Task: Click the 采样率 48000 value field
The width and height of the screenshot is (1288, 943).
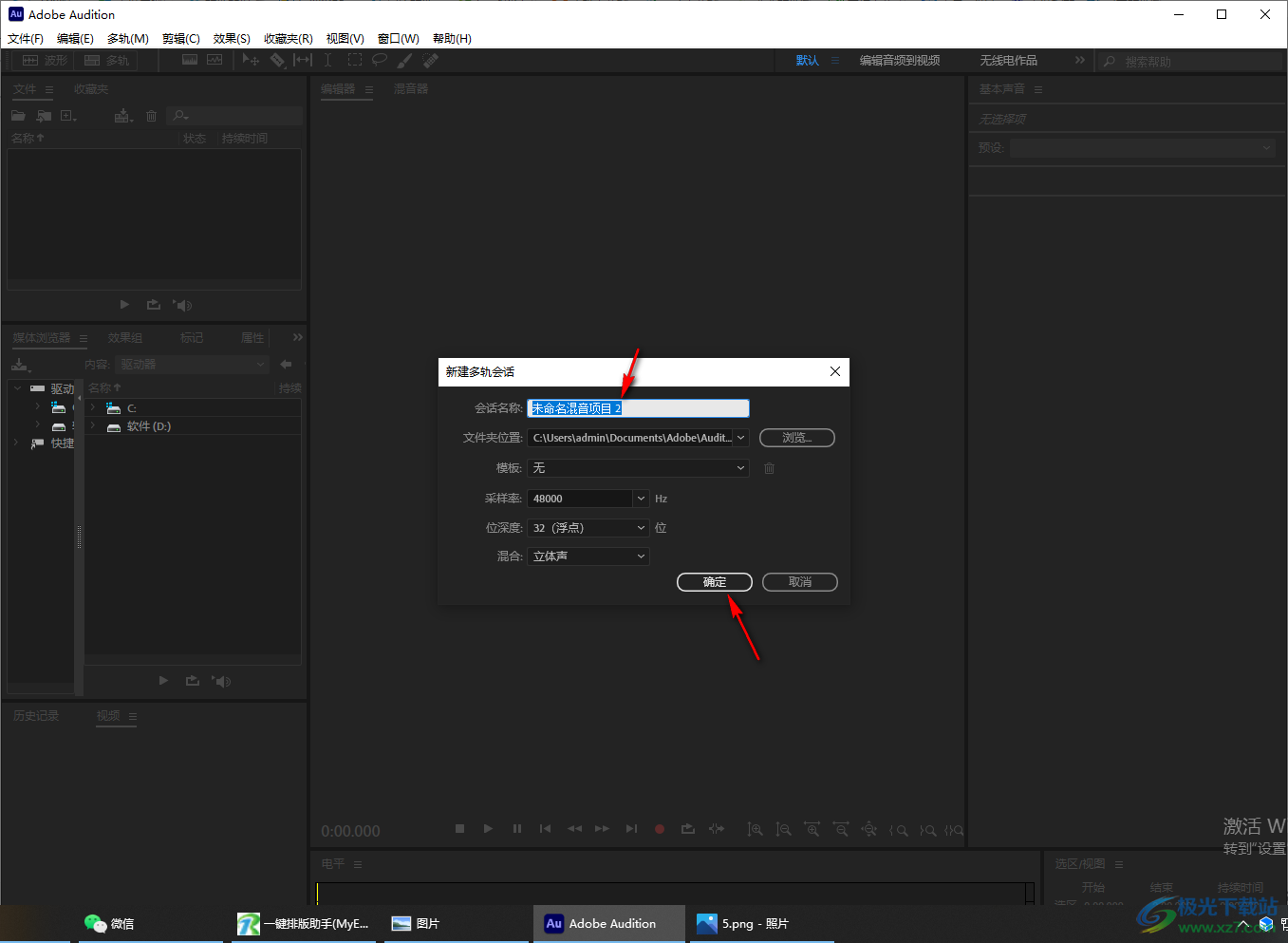Action: pos(580,499)
